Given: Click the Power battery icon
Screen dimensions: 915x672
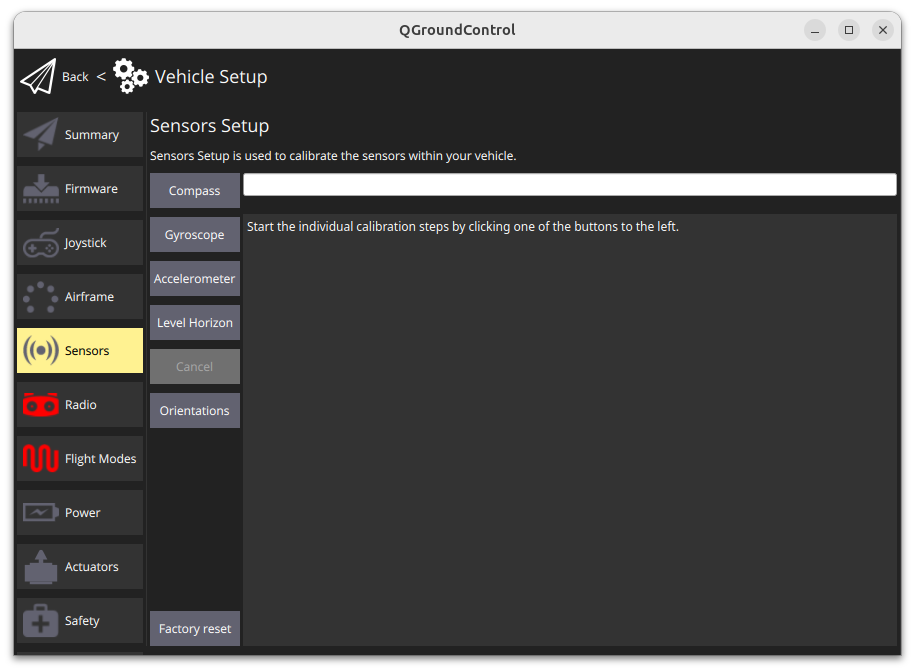Looking at the screenshot, I should pyautogui.click(x=40, y=513).
